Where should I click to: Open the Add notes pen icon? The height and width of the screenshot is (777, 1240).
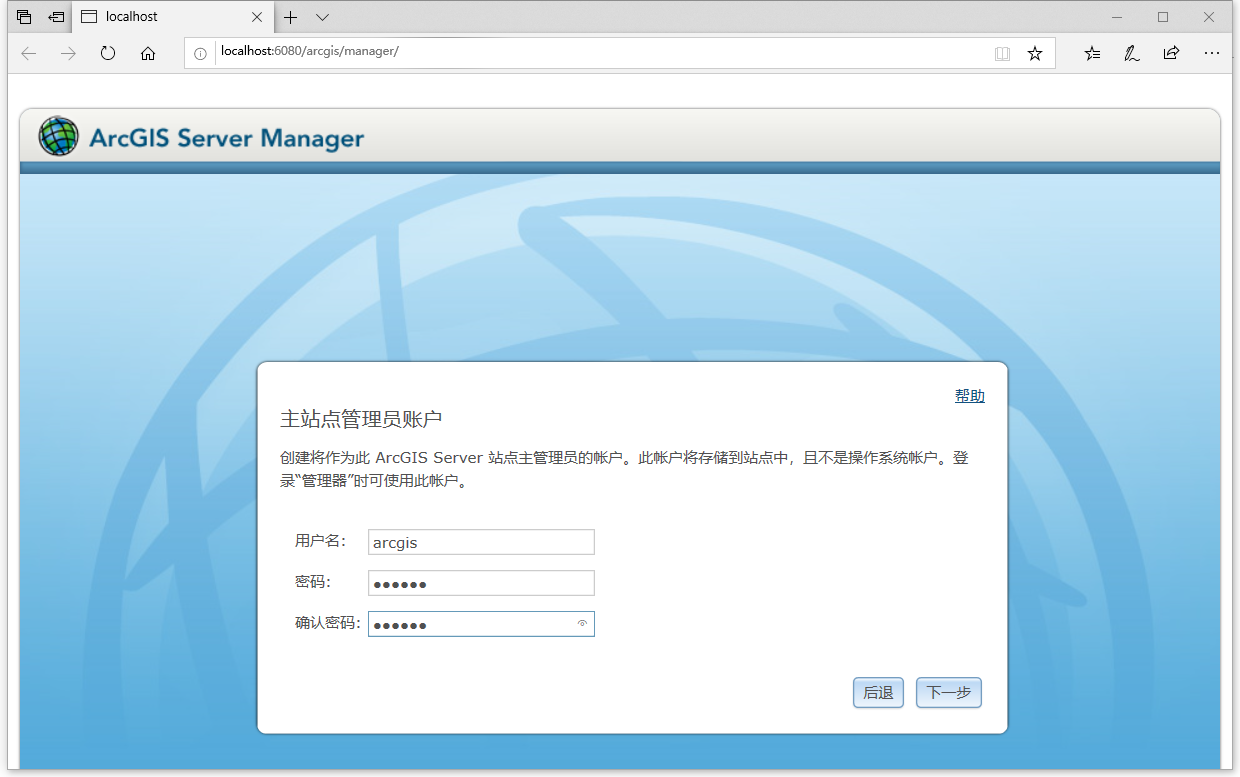click(1132, 53)
